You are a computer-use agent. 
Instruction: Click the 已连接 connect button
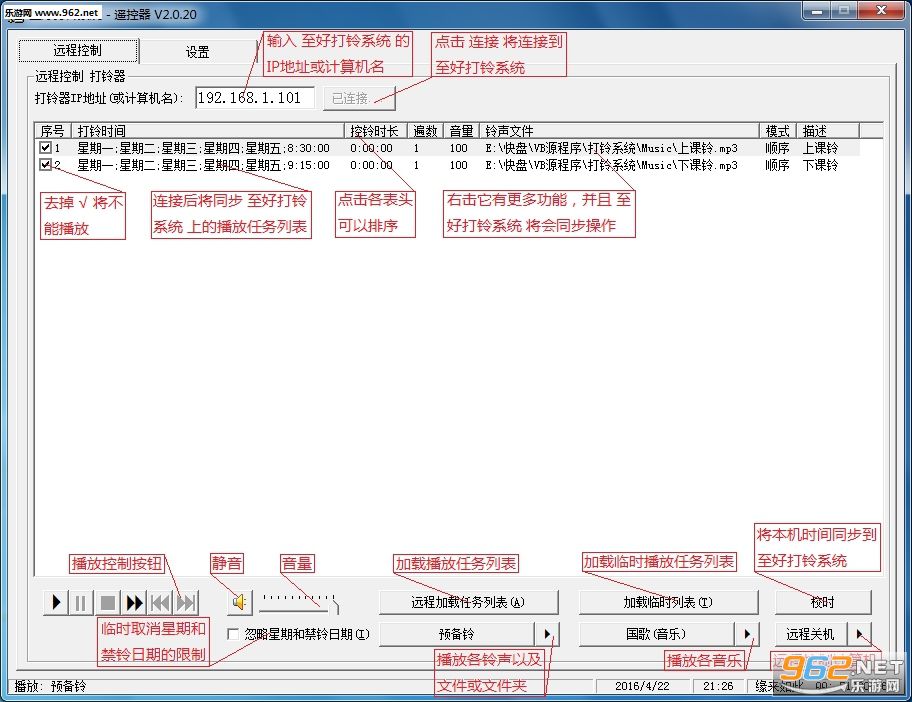click(x=359, y=98)
